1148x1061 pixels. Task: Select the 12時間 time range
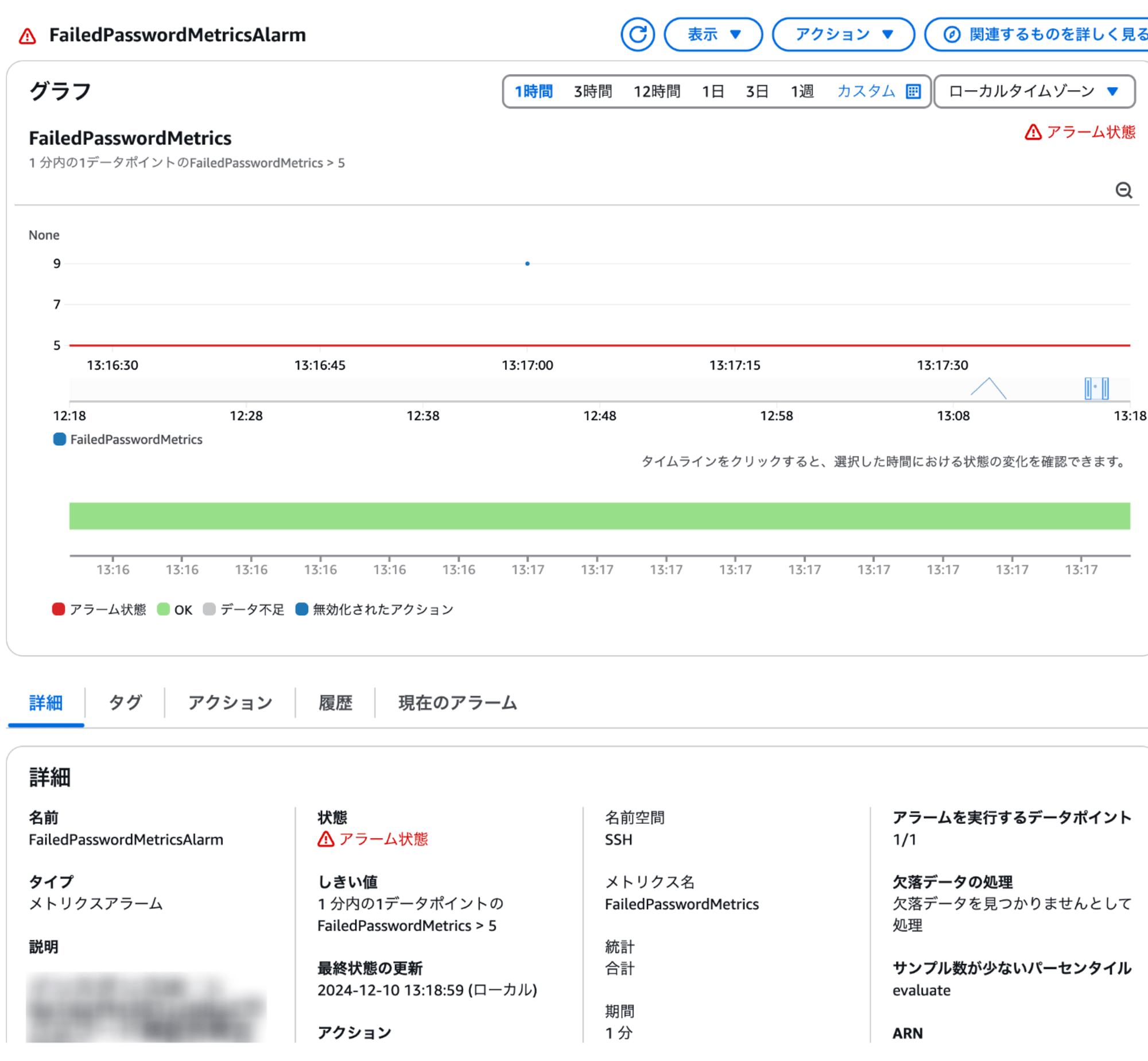657,91
